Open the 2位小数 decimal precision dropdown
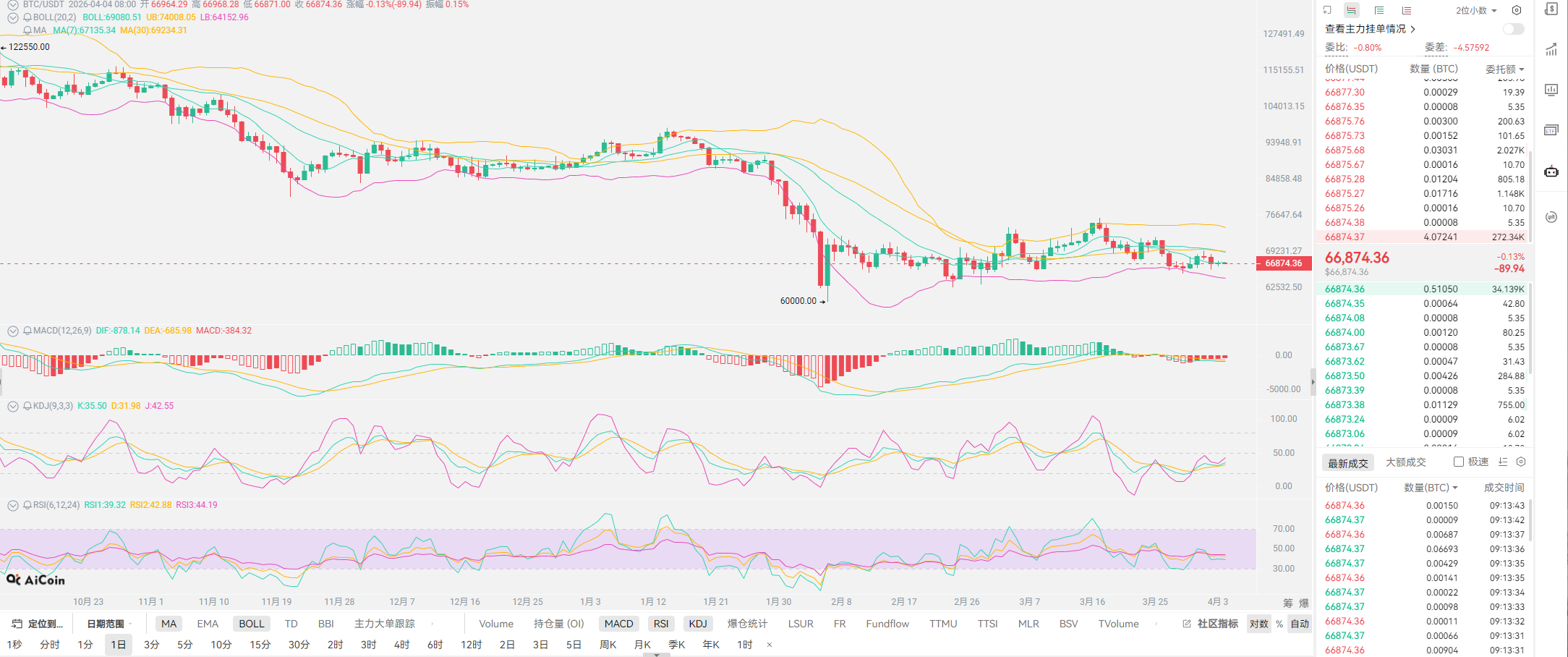 click(1476, 10)
